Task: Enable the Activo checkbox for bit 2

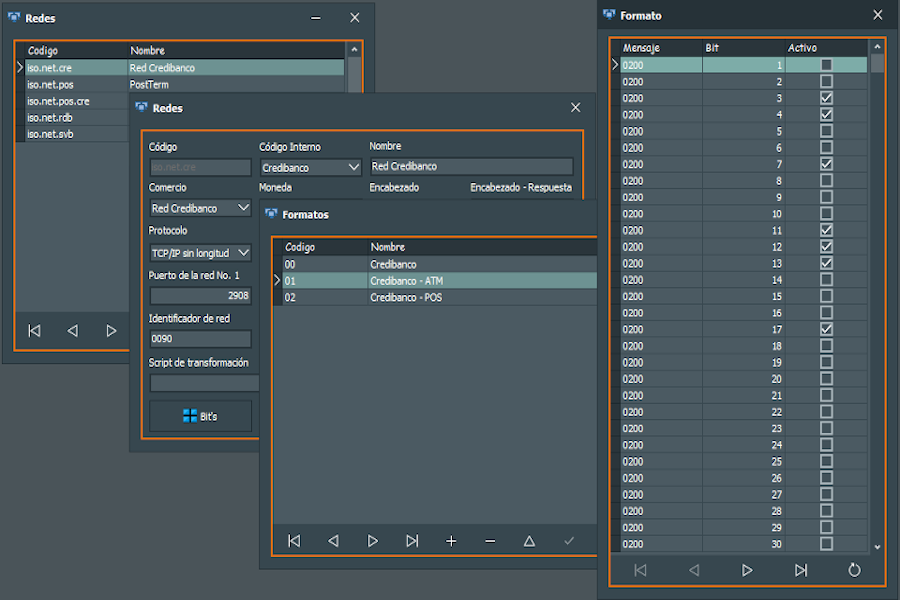Action: [x=826, y=82]
